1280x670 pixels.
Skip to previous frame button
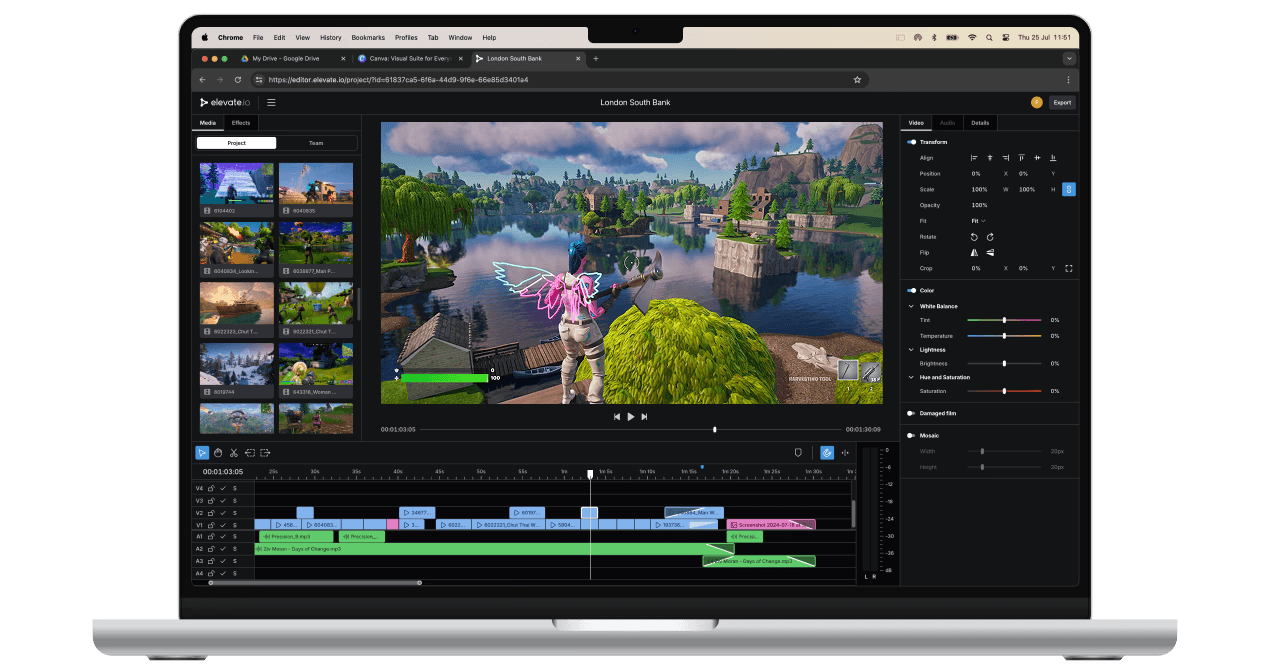(617, 416)
